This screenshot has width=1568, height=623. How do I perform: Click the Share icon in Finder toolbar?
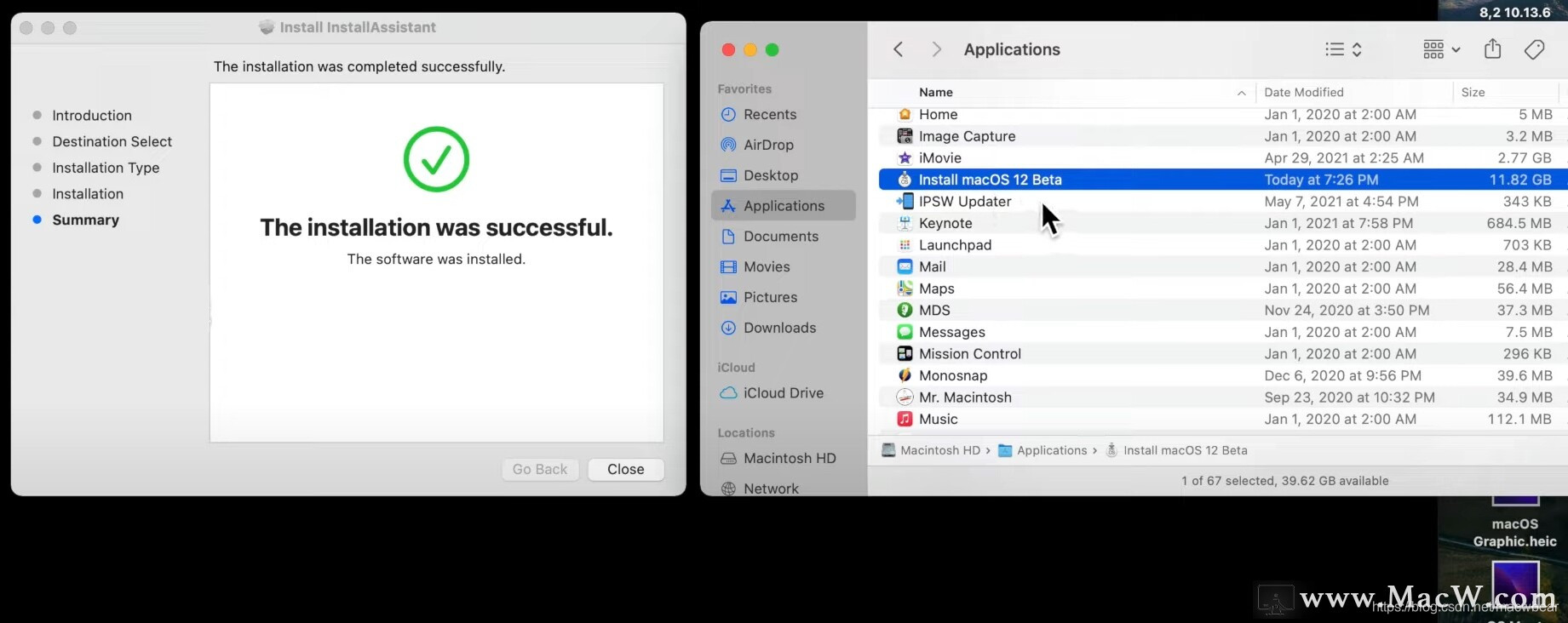[x=1492, y=49]
